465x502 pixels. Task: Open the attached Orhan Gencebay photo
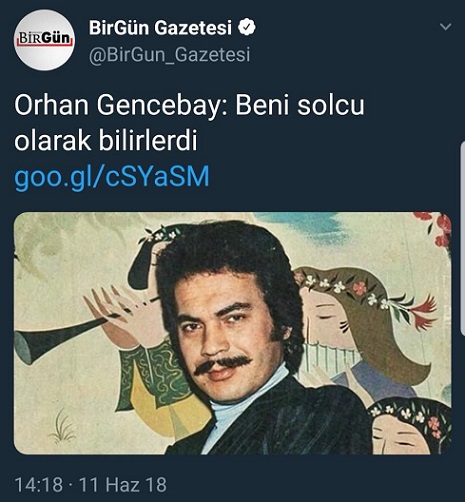(233, 333)
